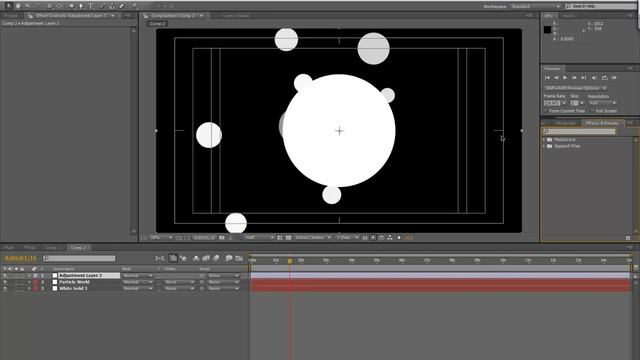Select the Puppet Pin tool
The image size is (640, 360).
[134, 6]
